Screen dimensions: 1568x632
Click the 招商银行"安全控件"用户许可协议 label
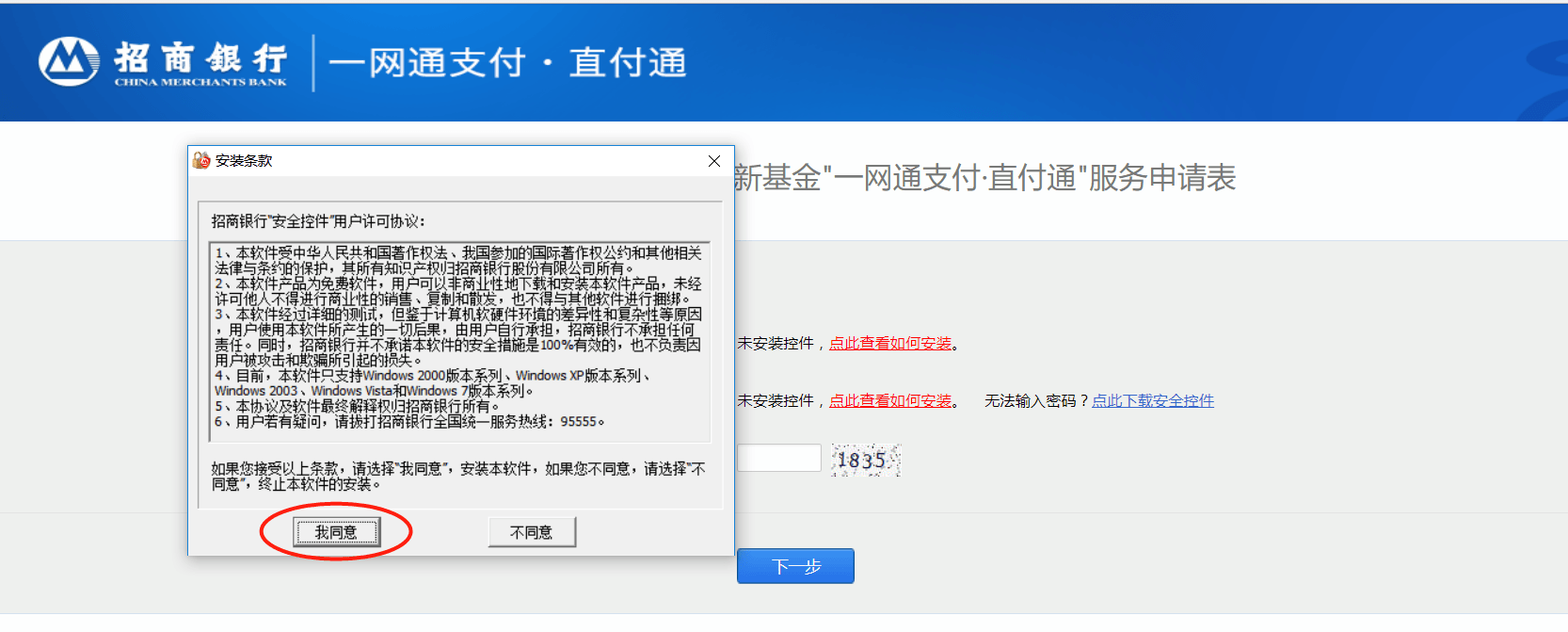click(318, 221)
